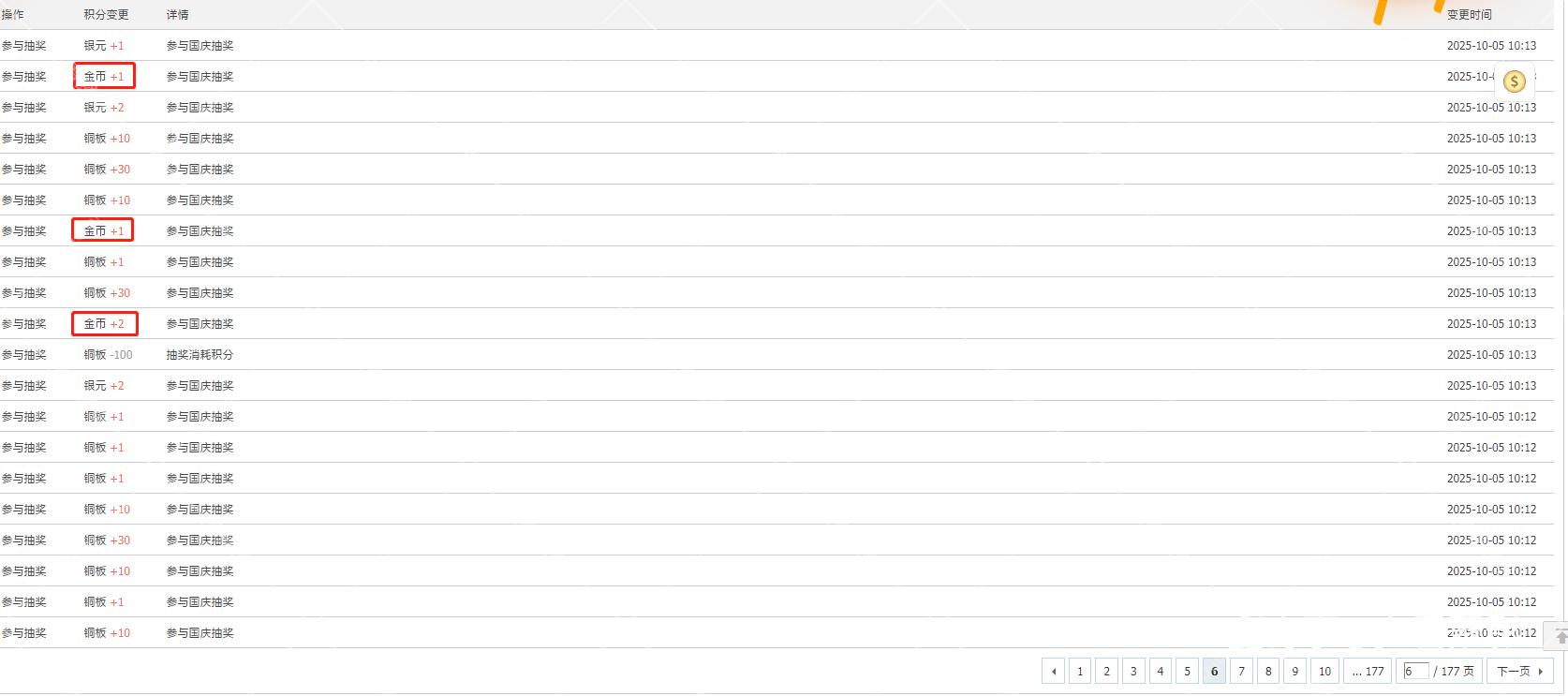Jump to the last page 177
This screenshot has width=1568, height=696.
click(1368, 671)
